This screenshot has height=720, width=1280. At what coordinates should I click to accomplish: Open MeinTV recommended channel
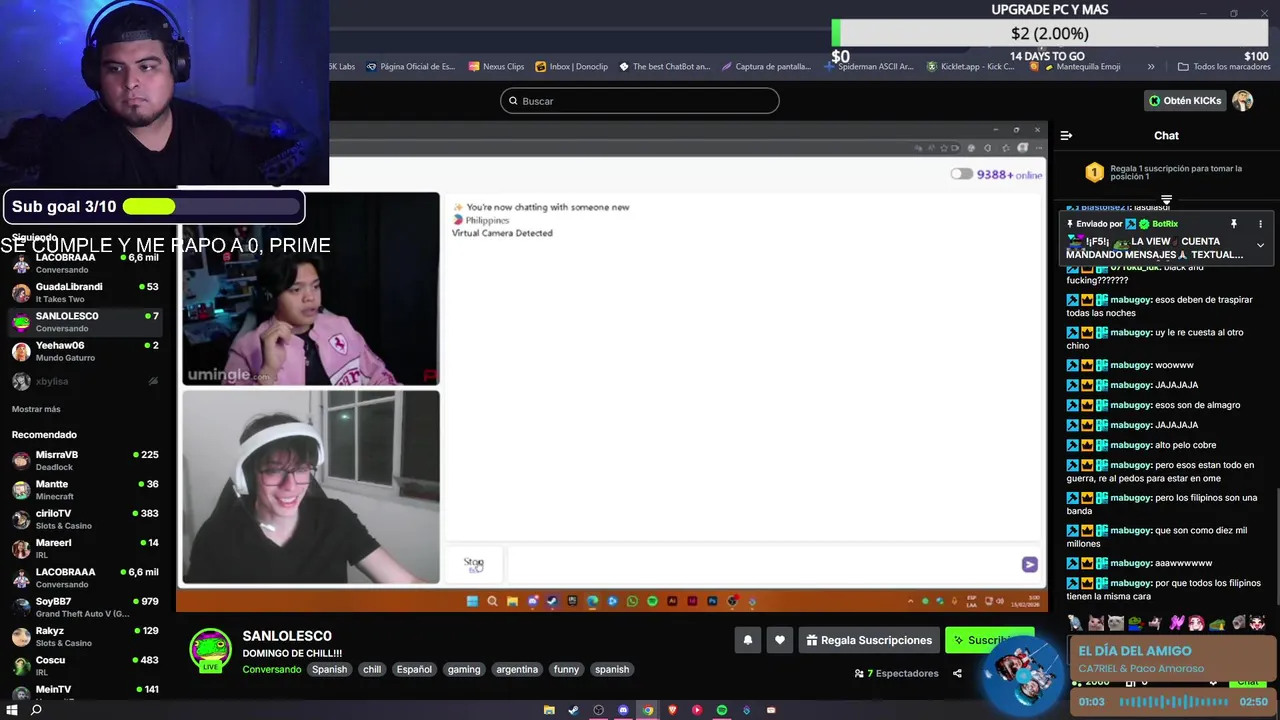tap(87, 692)
